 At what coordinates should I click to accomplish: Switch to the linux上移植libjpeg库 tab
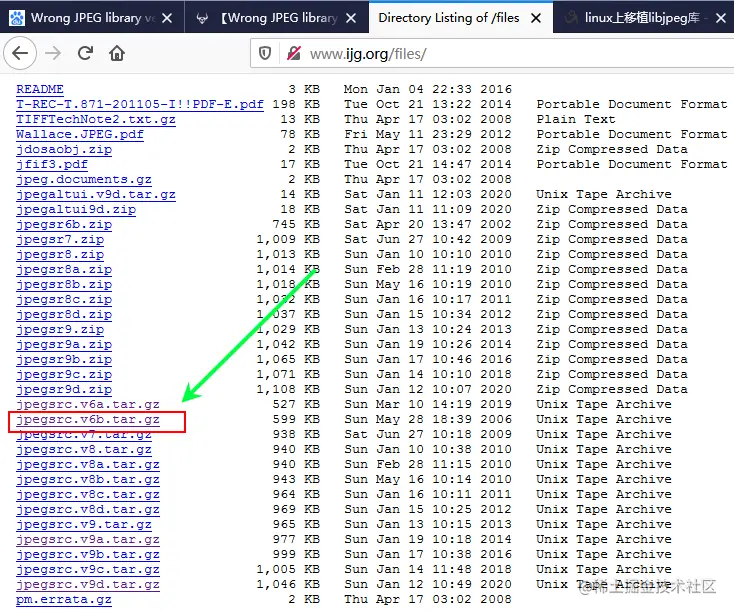[x=644, y=17]
